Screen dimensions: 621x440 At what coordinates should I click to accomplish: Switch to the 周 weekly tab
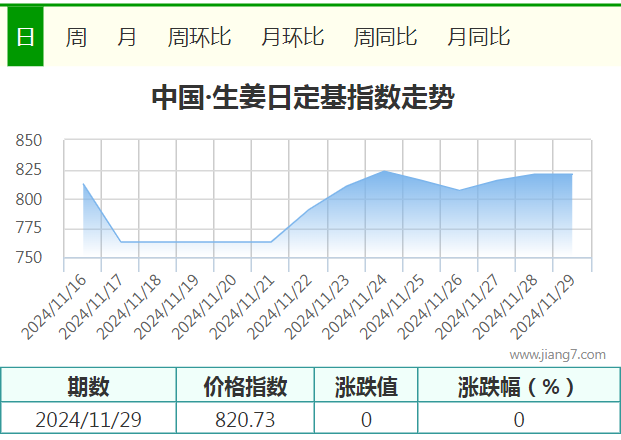tap(76, 37)
